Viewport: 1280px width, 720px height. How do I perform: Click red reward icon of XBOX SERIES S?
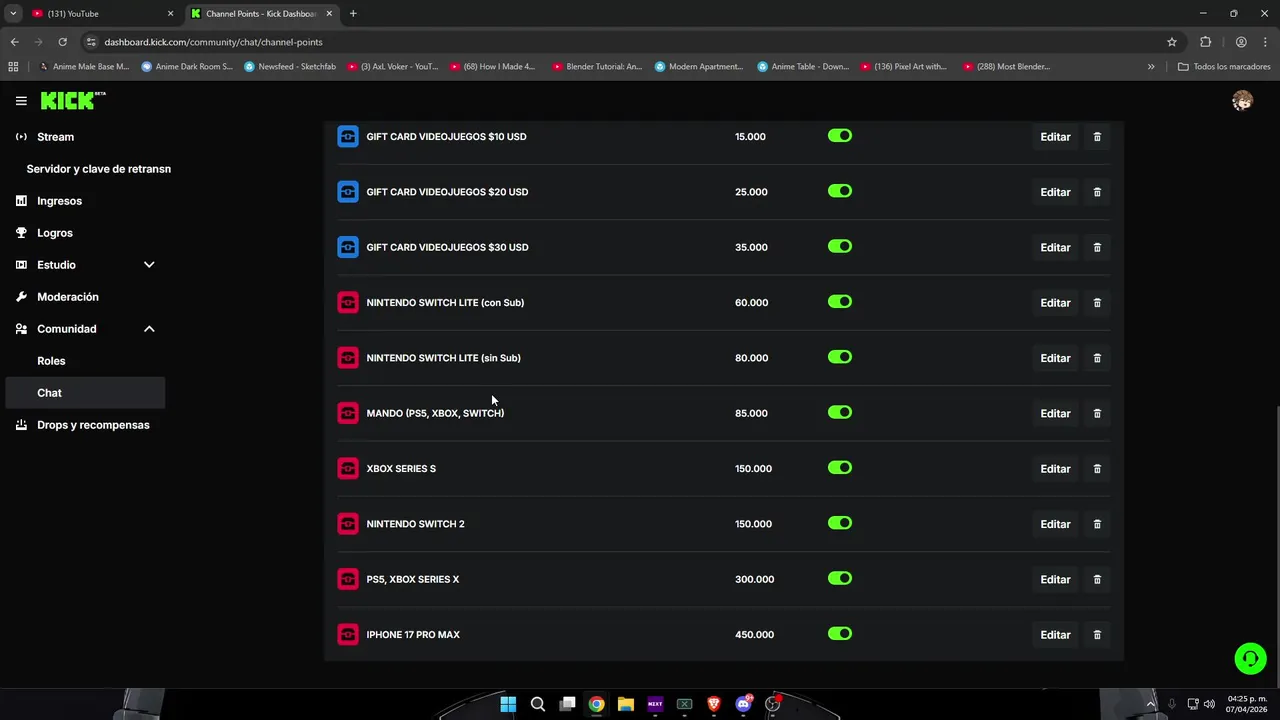coord(348,469)
